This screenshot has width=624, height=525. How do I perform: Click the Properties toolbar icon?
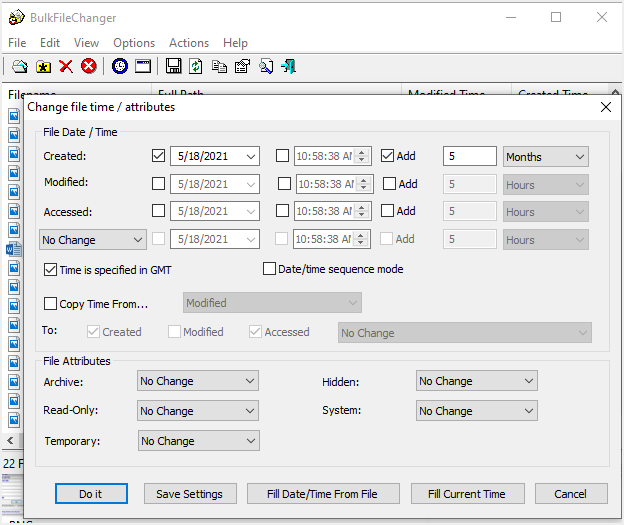[242, 66]
